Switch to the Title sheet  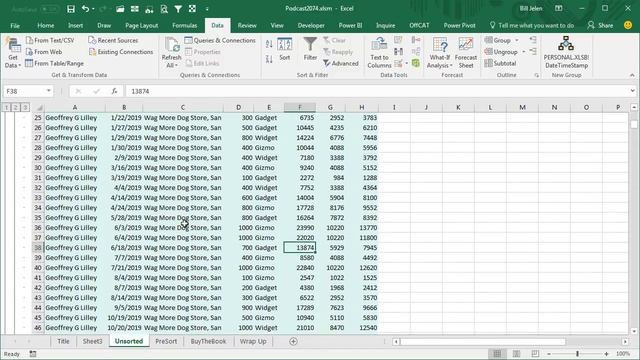(x=63, y=341)
